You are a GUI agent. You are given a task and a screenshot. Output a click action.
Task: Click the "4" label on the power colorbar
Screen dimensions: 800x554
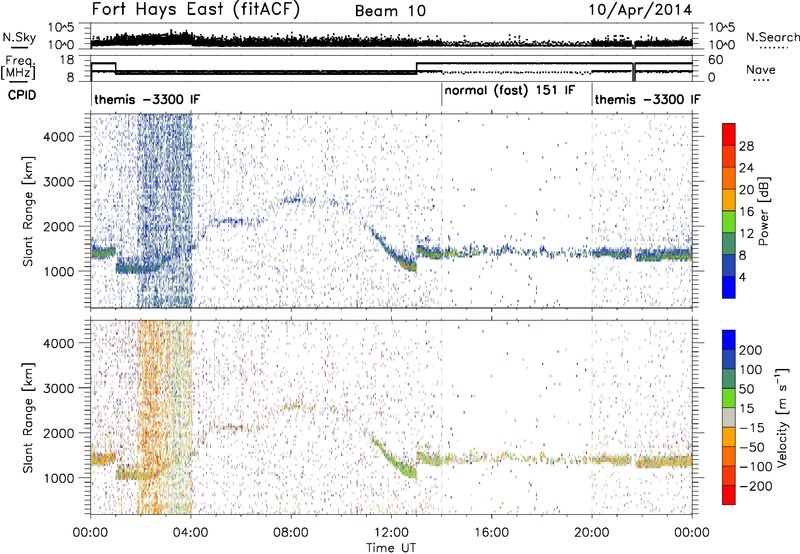coord(743,277)
